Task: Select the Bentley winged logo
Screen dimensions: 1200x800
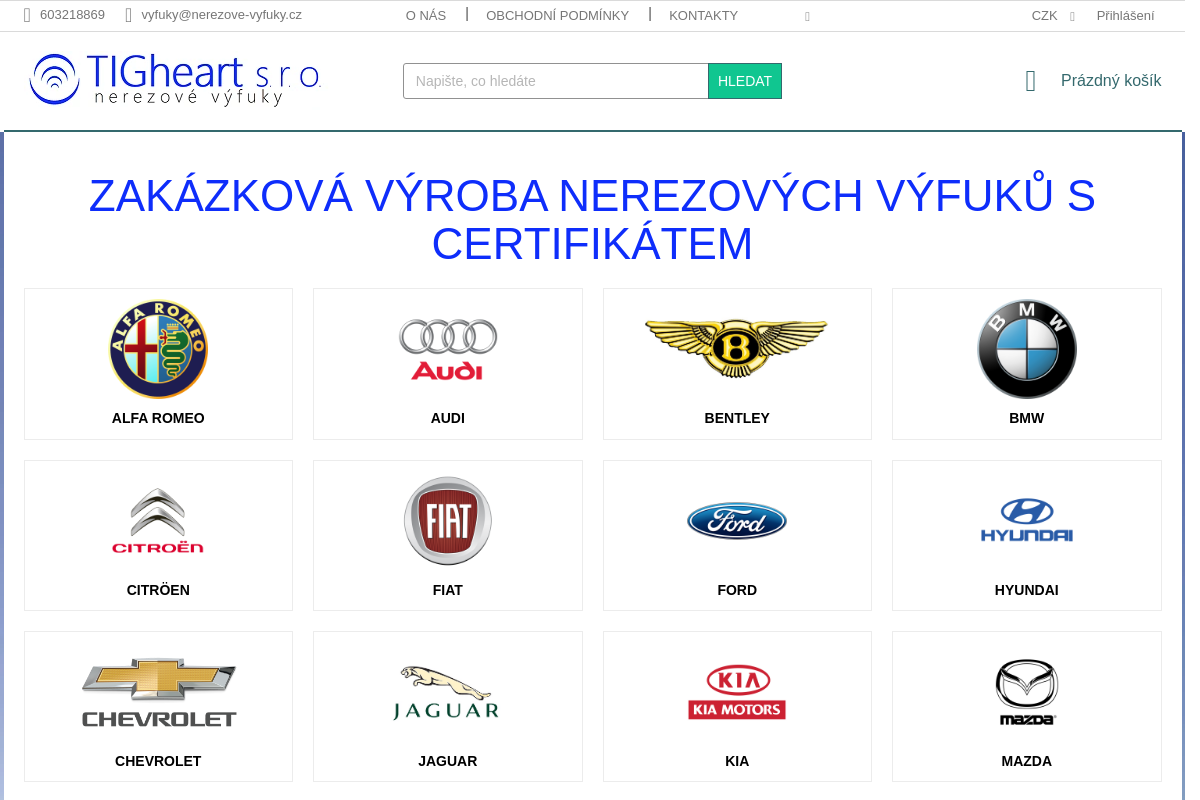Action: click(x=737, y=349)
